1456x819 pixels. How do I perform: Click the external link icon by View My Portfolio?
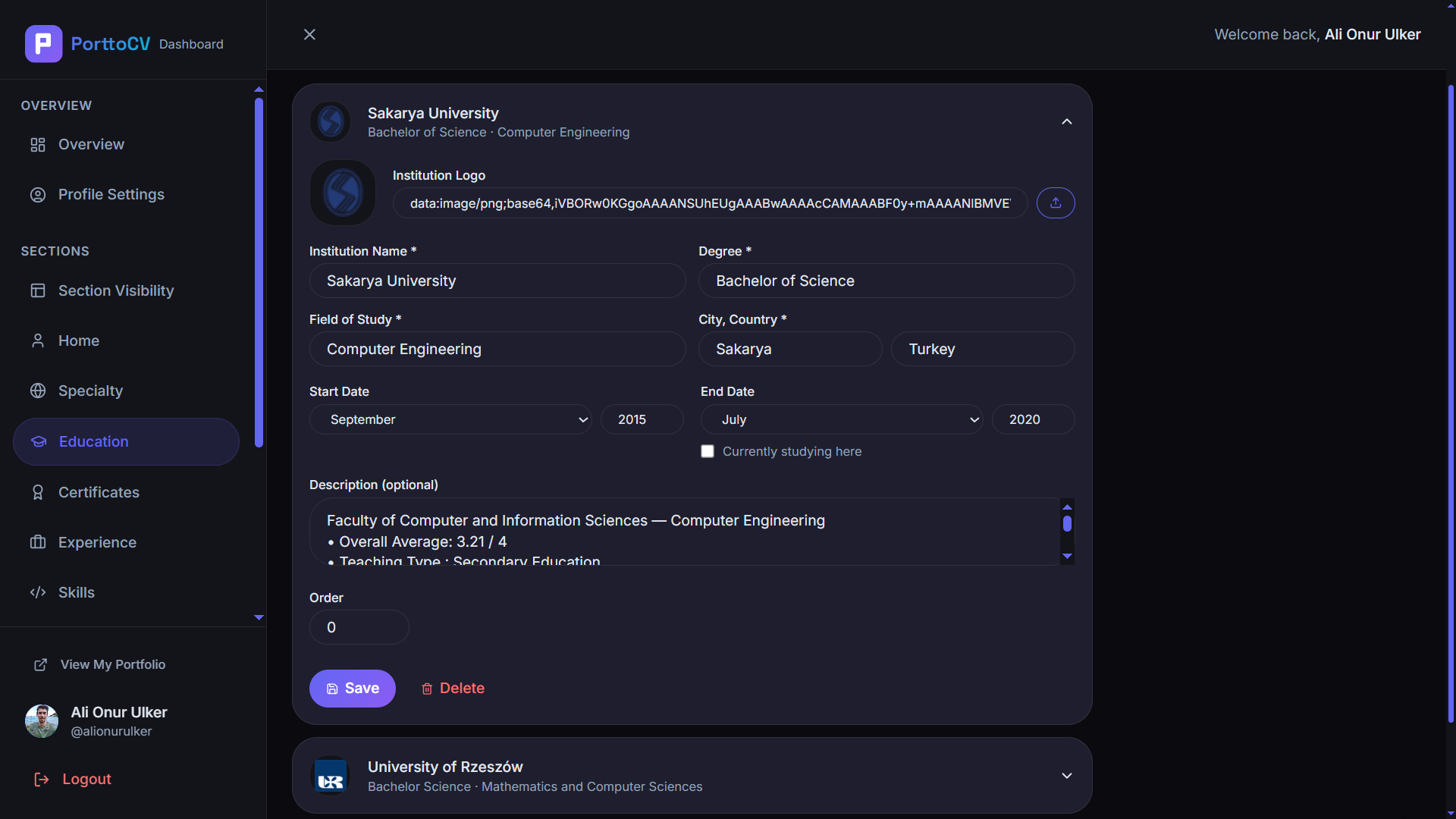41,664
